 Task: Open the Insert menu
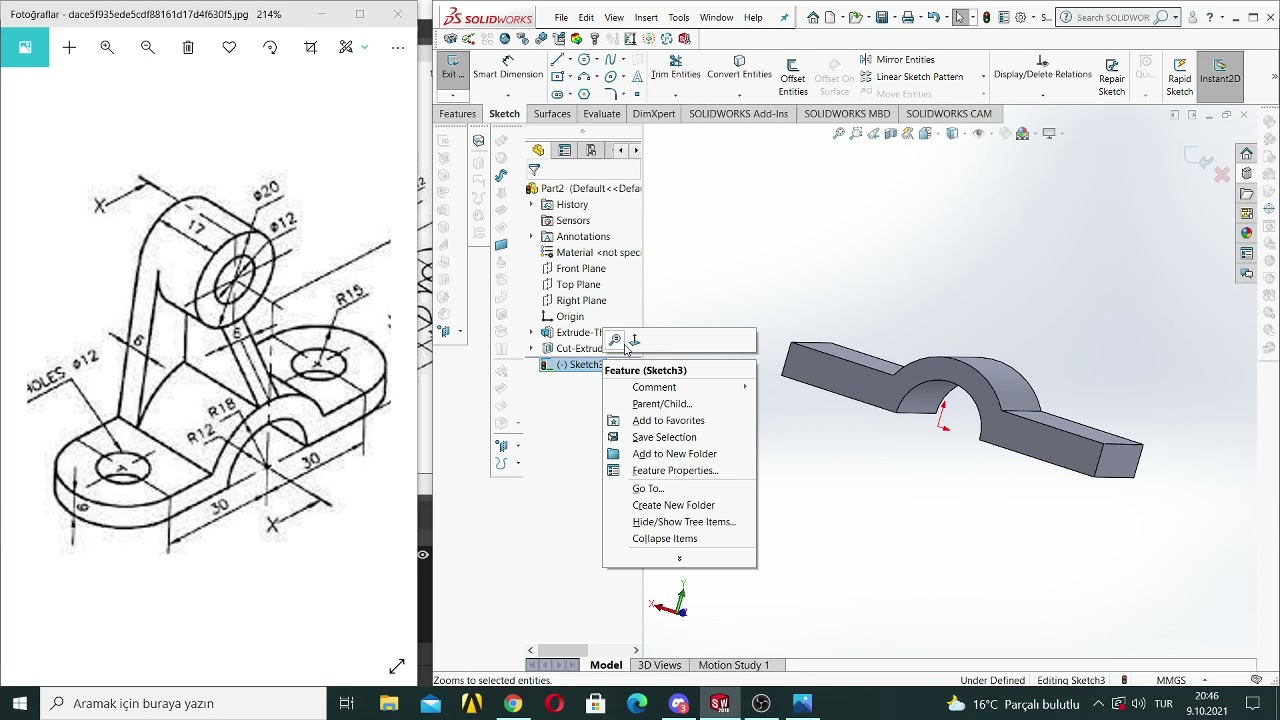click(x=646, y=17)
